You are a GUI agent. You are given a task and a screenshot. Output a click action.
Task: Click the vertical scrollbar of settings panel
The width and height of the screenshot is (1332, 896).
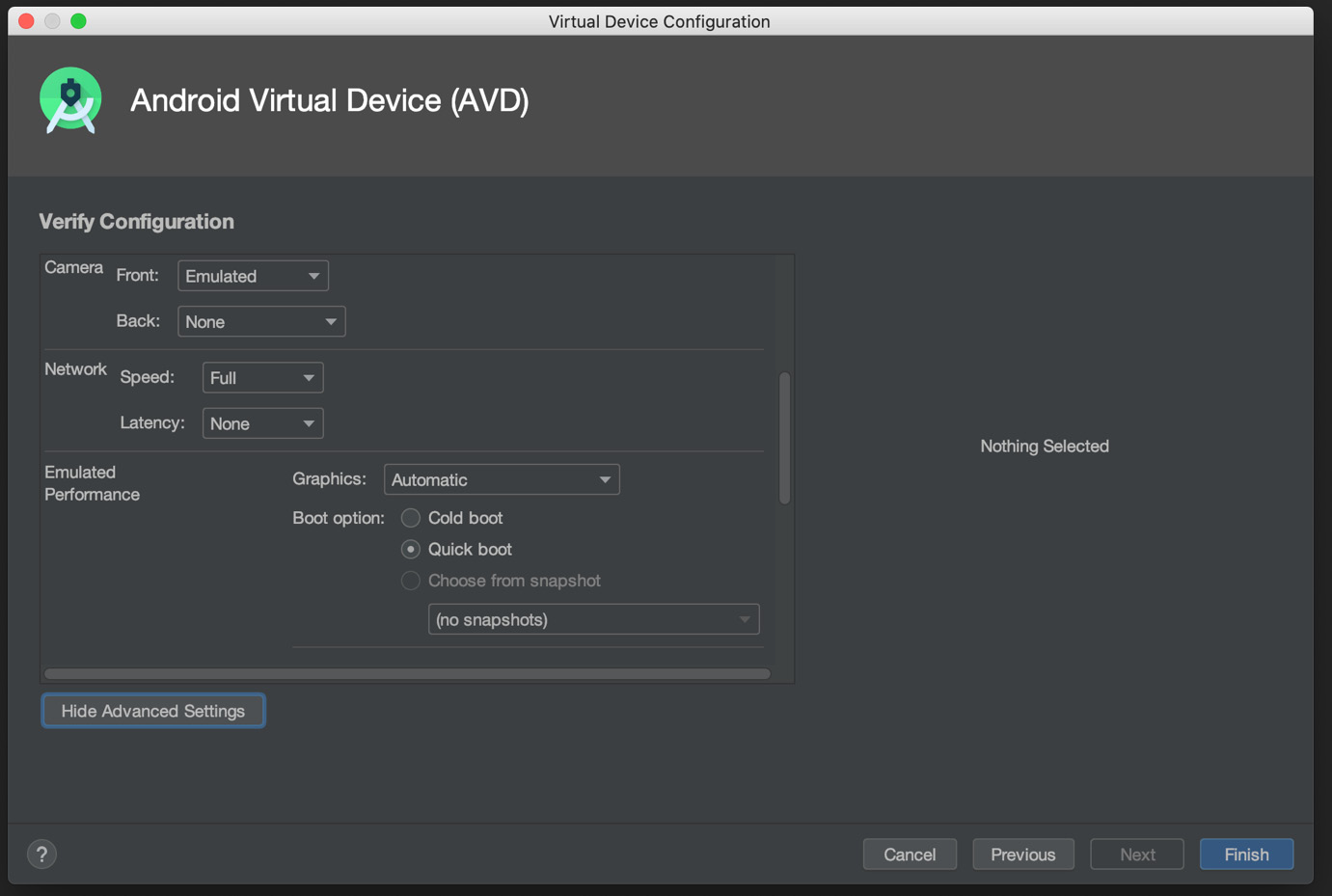(785, 438)
